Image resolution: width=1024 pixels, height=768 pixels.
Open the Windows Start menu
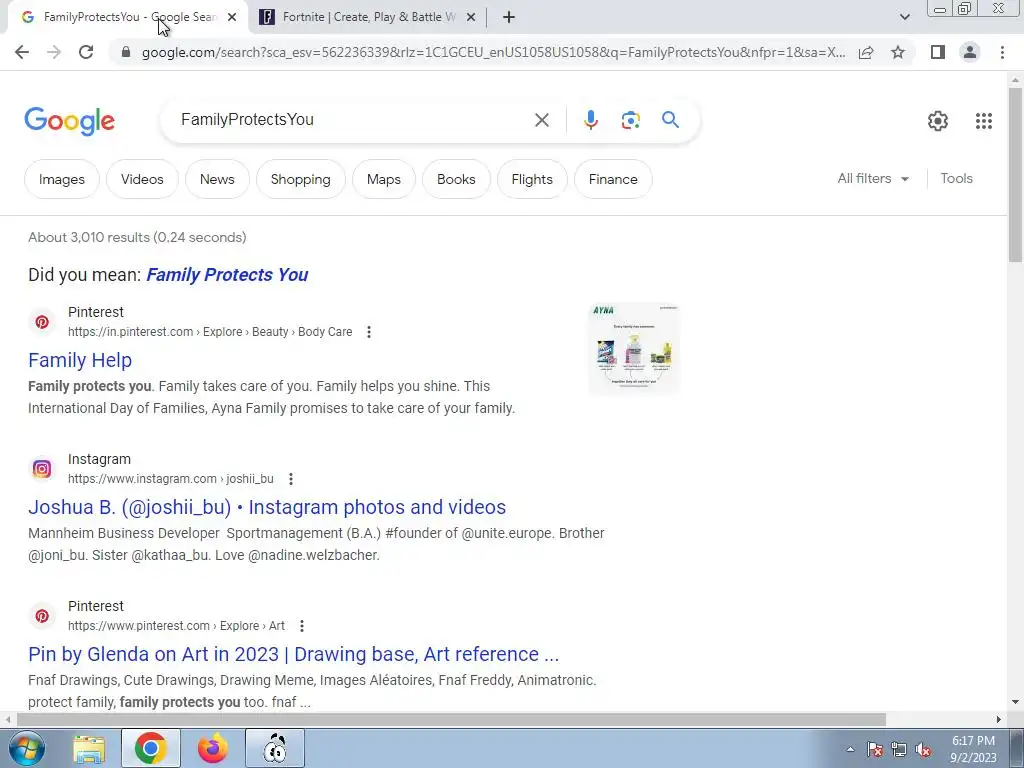[26, 748]
